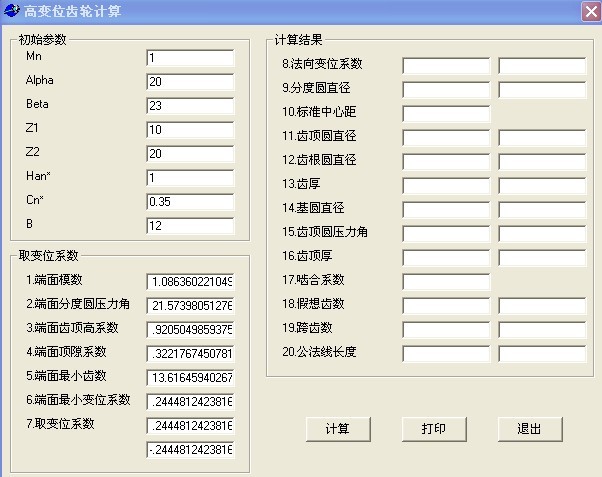Click first 20.公法线长度 result field
Image resolution: width=602 pixels, height=477 pixels.
point(447,354)
